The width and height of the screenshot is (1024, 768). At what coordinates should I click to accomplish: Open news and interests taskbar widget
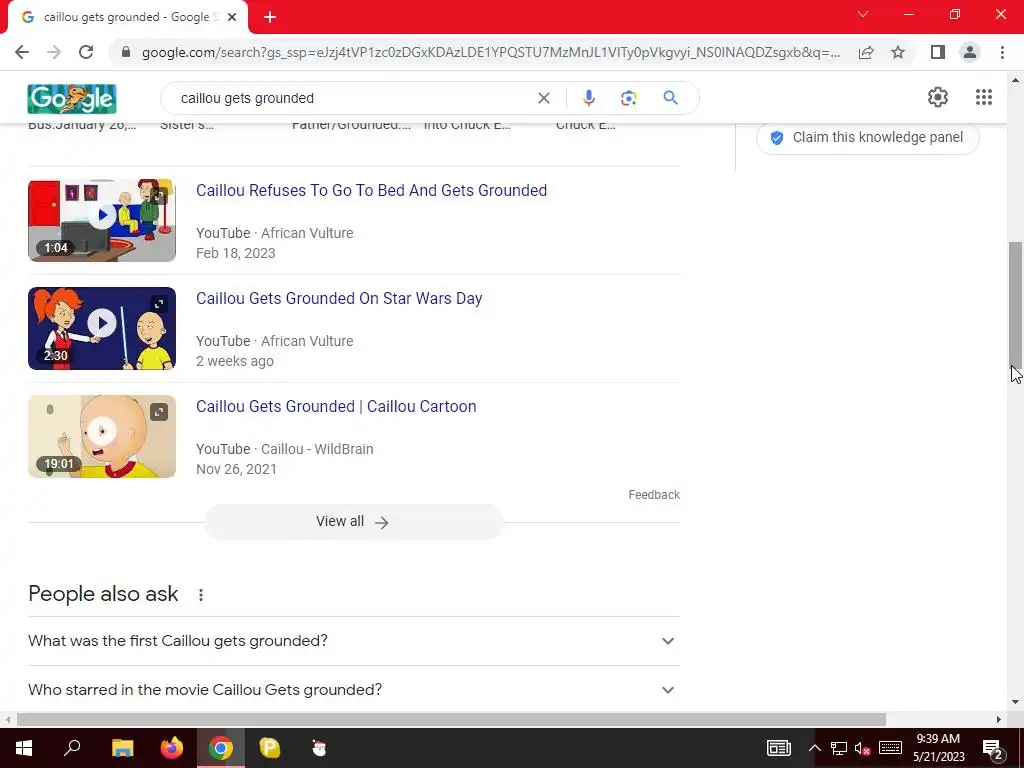tap(778, 748)
